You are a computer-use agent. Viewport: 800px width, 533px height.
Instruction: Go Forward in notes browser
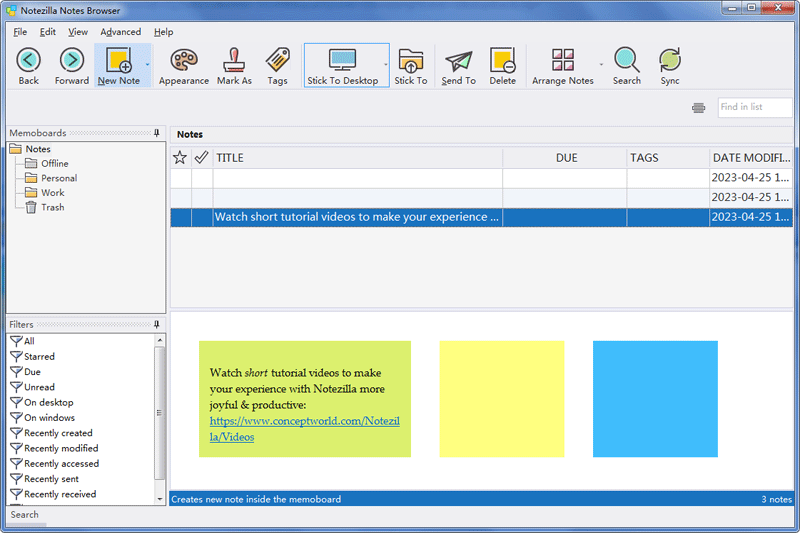(x=71, y=66)
